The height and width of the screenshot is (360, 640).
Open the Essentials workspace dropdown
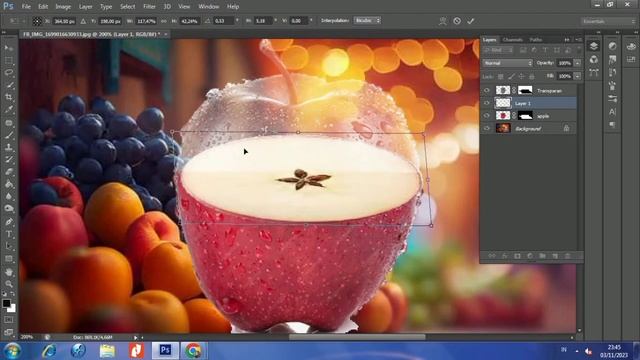click(608, 21)
